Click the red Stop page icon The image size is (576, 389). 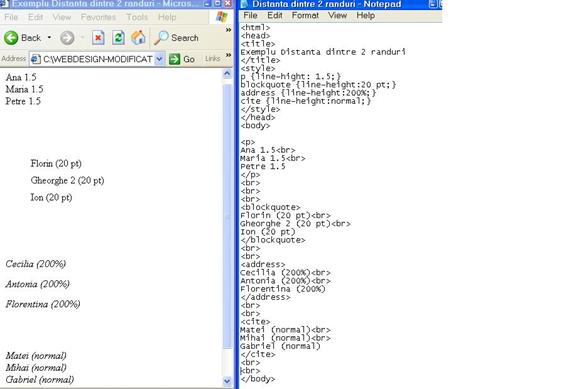click(x=98, y=38)
